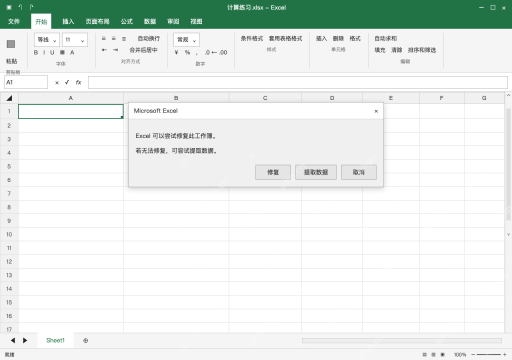Click the 取消 cancel button in dialog
Image resolution: width=512 pixels, height=360 pixels.
coord(359,172)
